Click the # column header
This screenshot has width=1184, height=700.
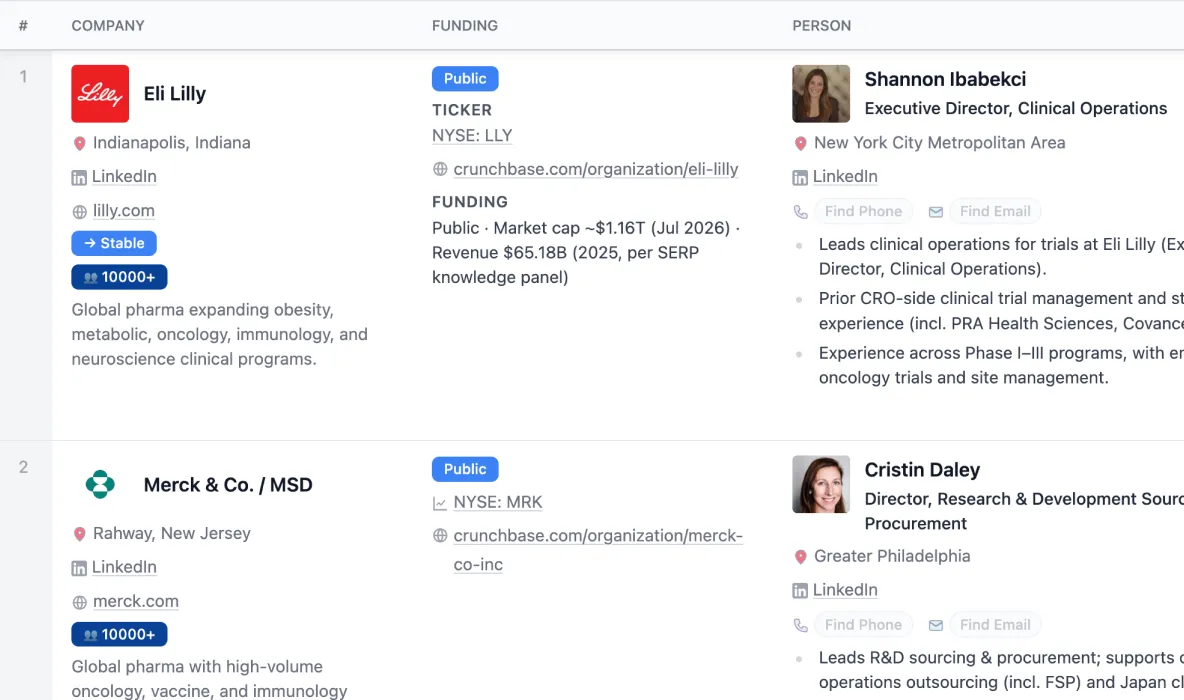(x=23, y=26)
